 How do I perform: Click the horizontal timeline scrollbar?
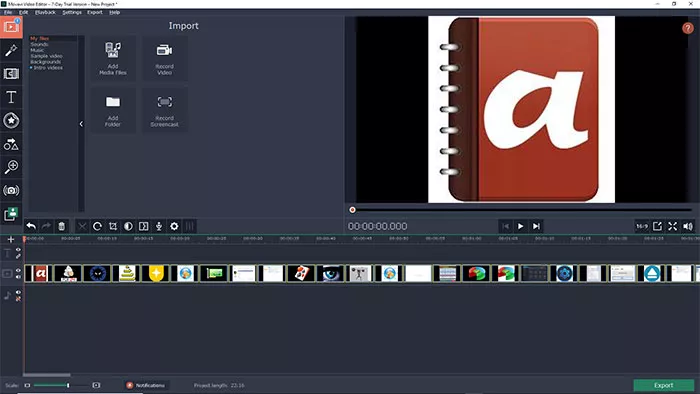tap(47, 375)
